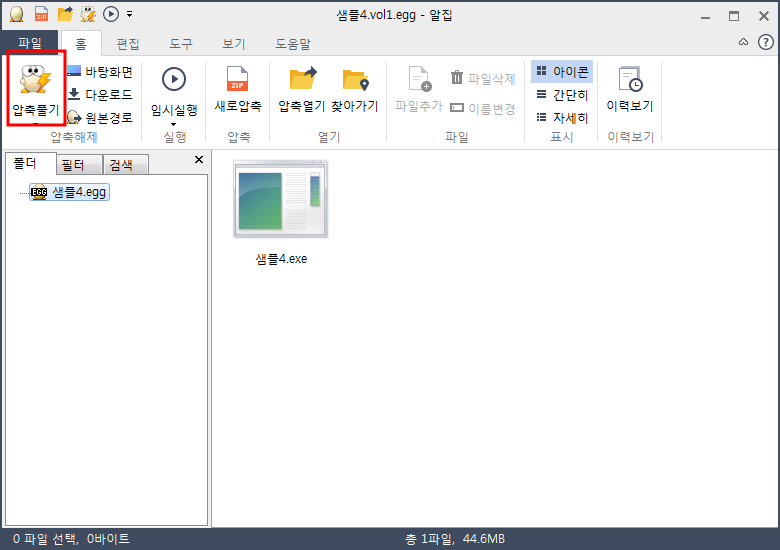Click the 압축풀기 extract button

point(35,90)
